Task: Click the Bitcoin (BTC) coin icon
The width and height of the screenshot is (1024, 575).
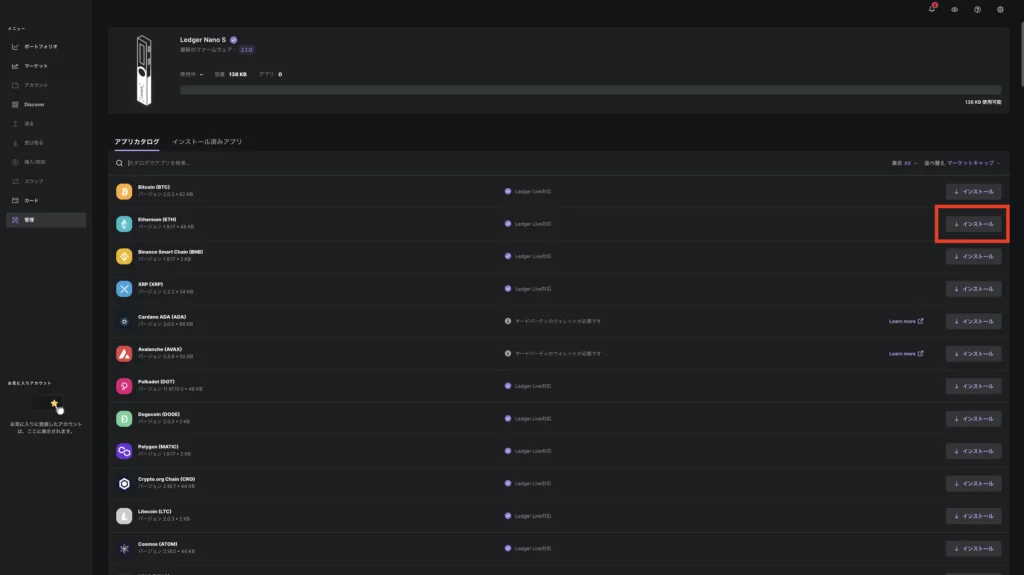Action: tap(124, 191)
